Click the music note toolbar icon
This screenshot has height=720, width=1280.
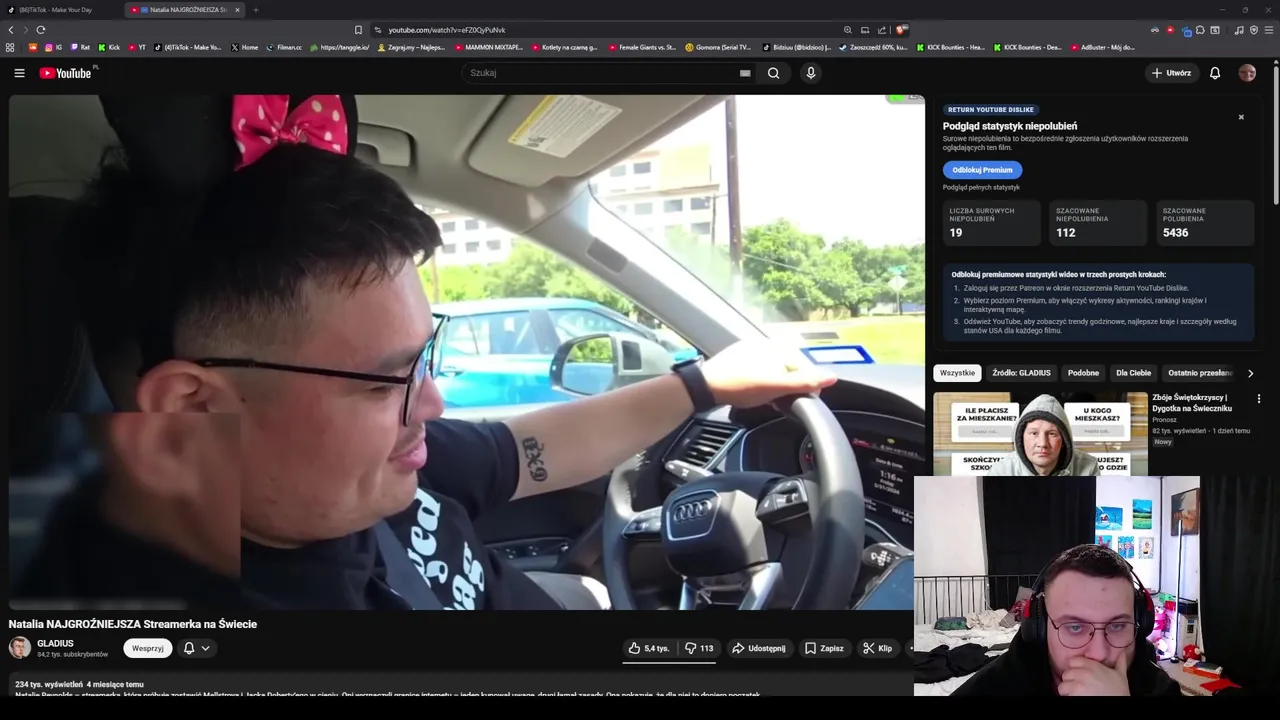point(1239,30)
